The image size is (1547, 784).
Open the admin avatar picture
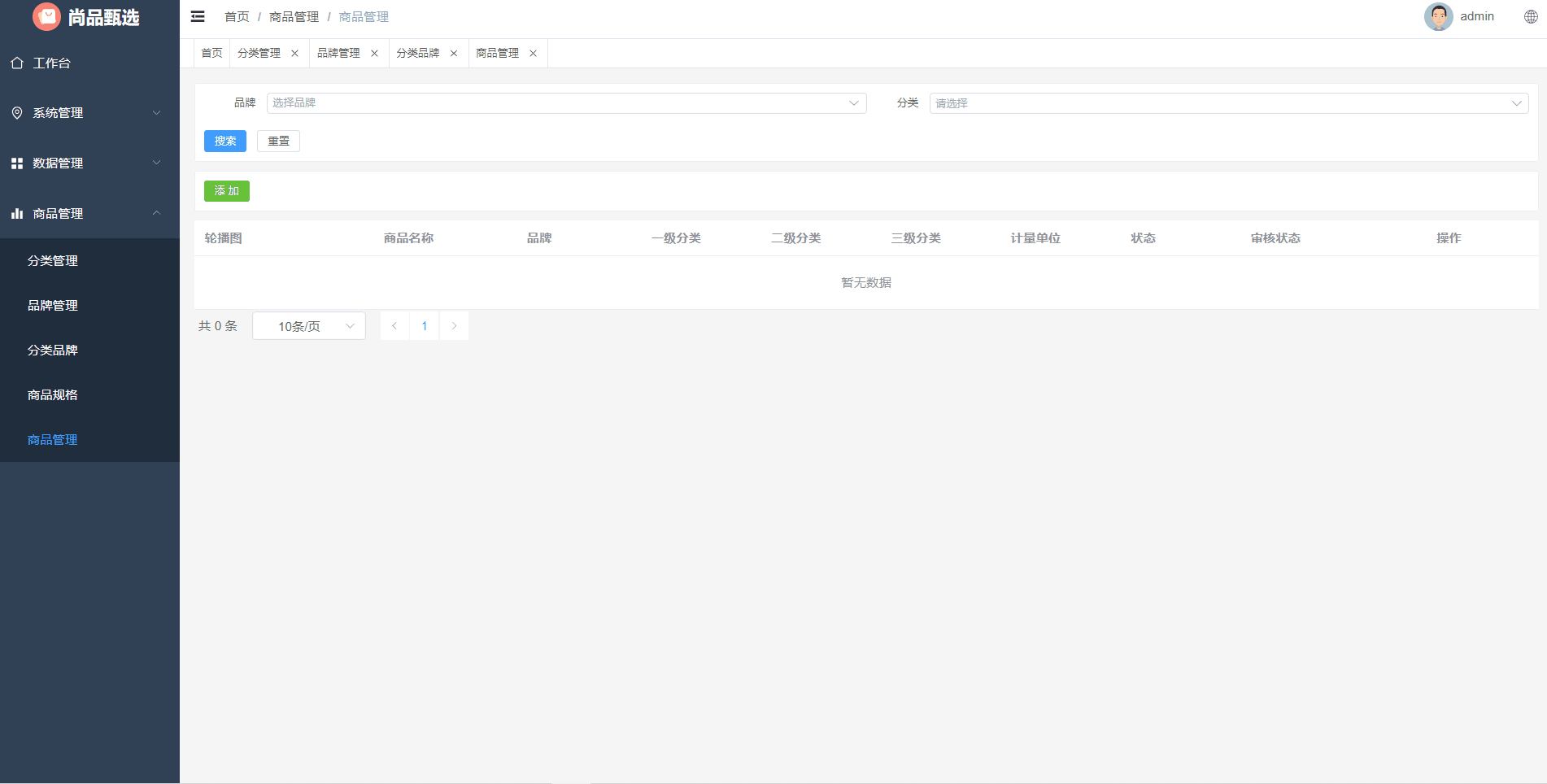click(x=1438, y=16)
